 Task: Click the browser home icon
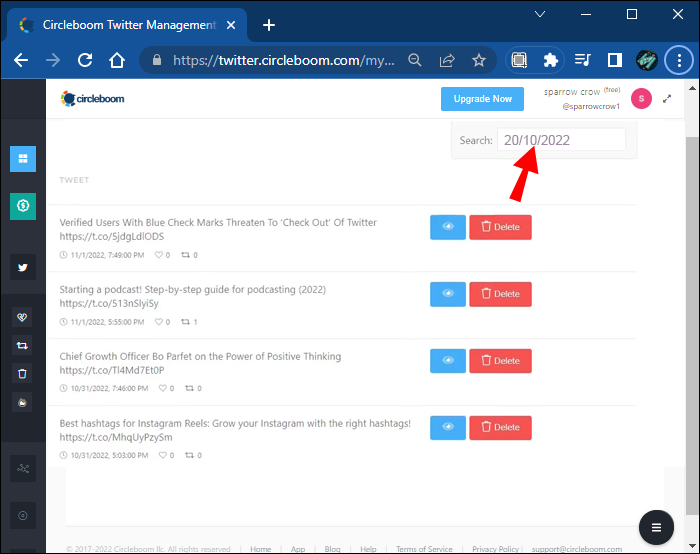tap(117, 60)
